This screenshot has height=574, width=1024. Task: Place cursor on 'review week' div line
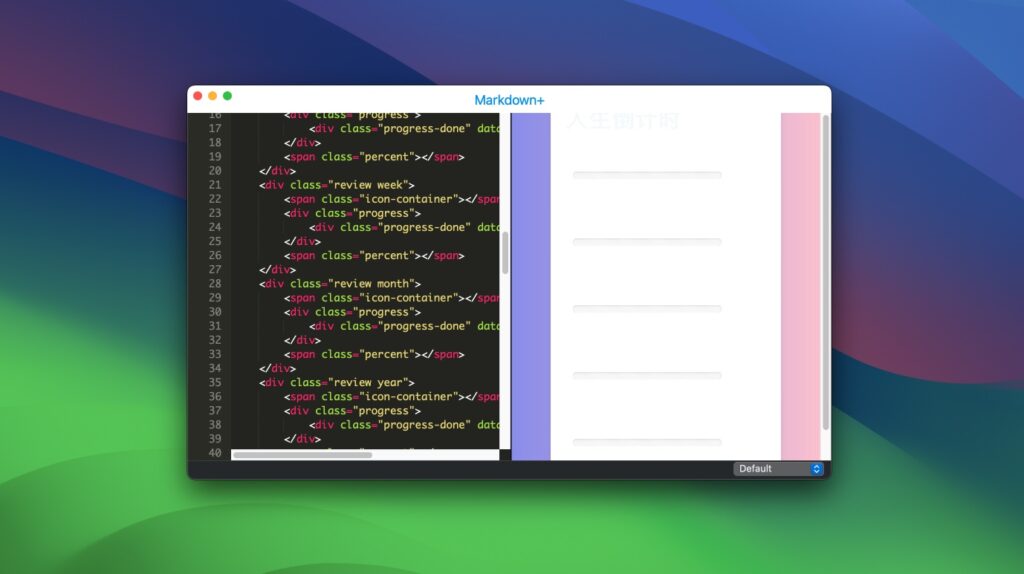(336, 185)
